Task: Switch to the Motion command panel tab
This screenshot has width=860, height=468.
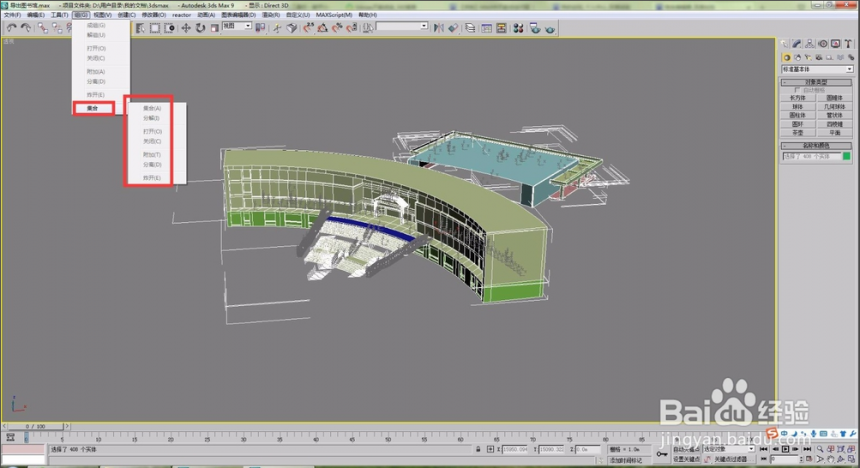Action: 823,43
